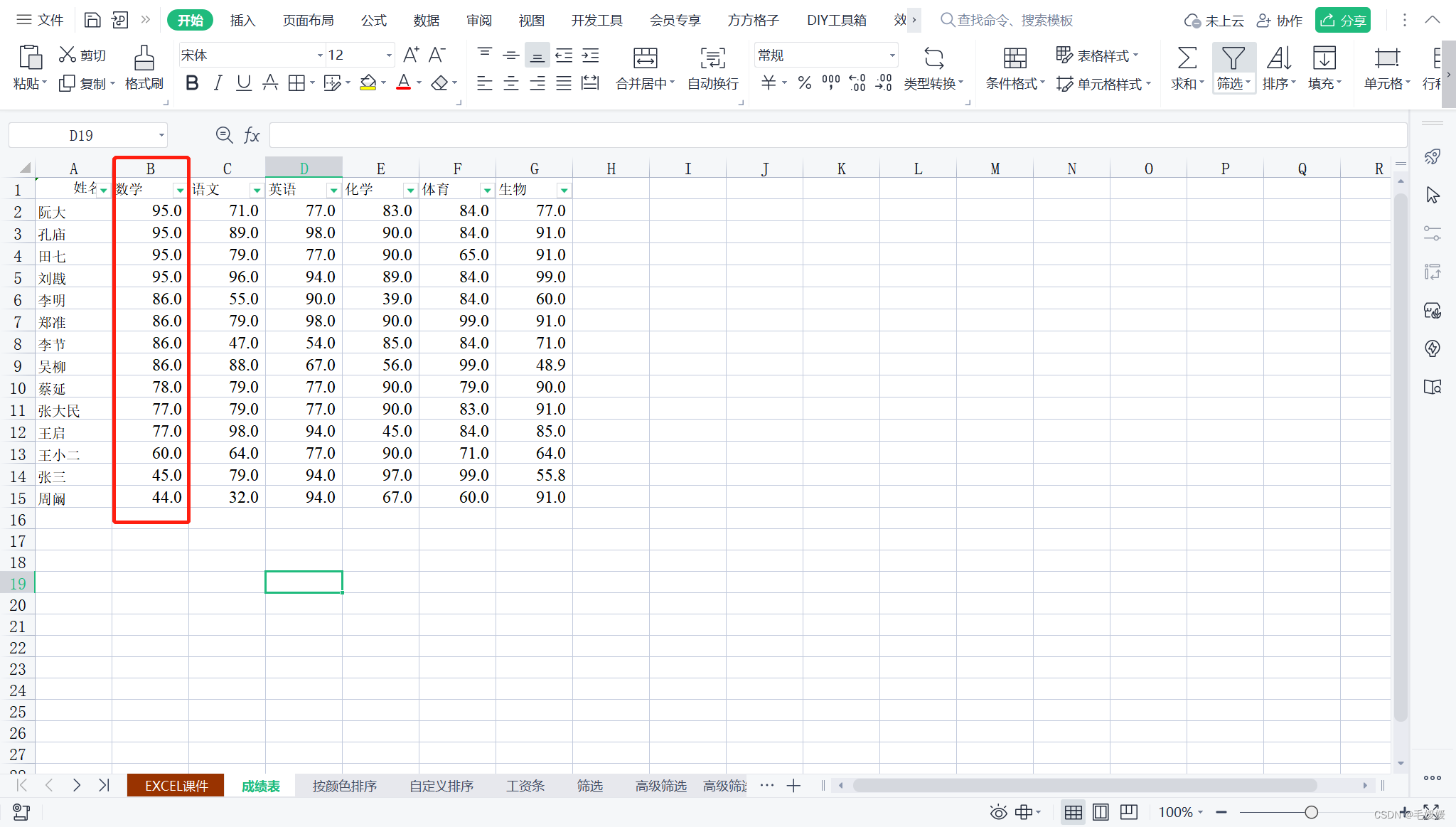Click the 协作 collaborate button

point(1280,20)
